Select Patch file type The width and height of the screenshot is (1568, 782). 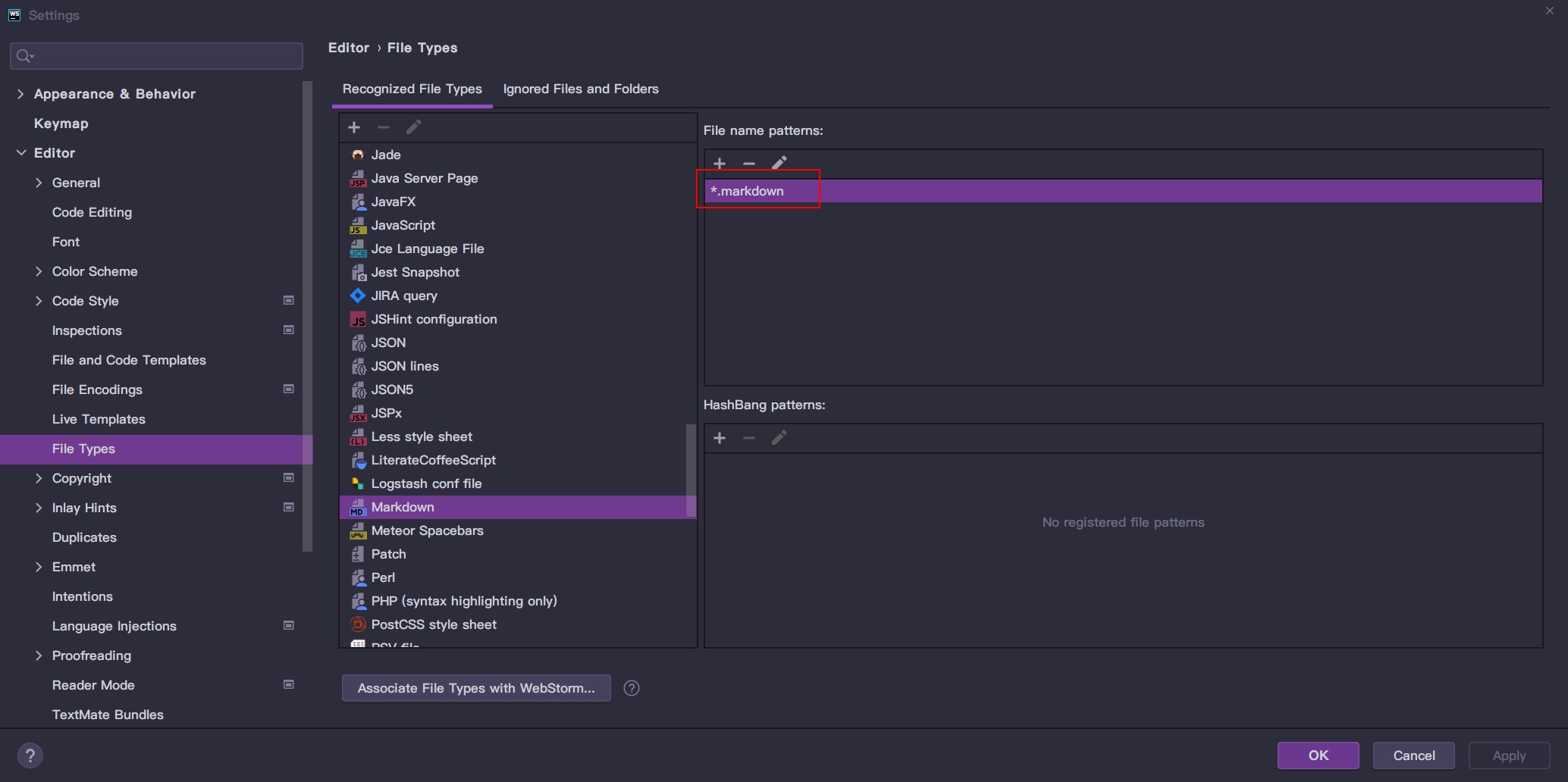(518, 554)
